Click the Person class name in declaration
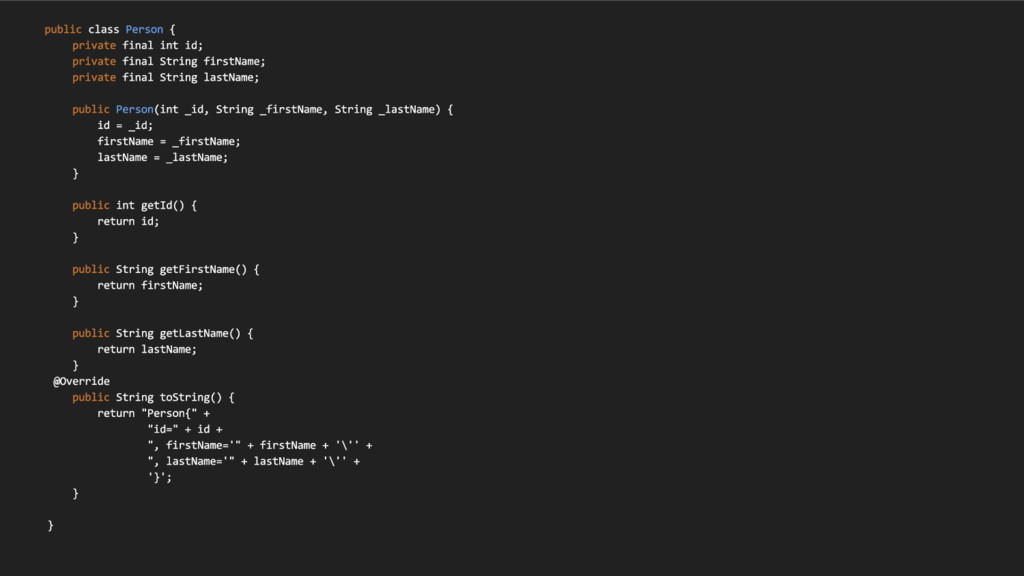Screen dimensions: 1024x576 pos(144,29)
